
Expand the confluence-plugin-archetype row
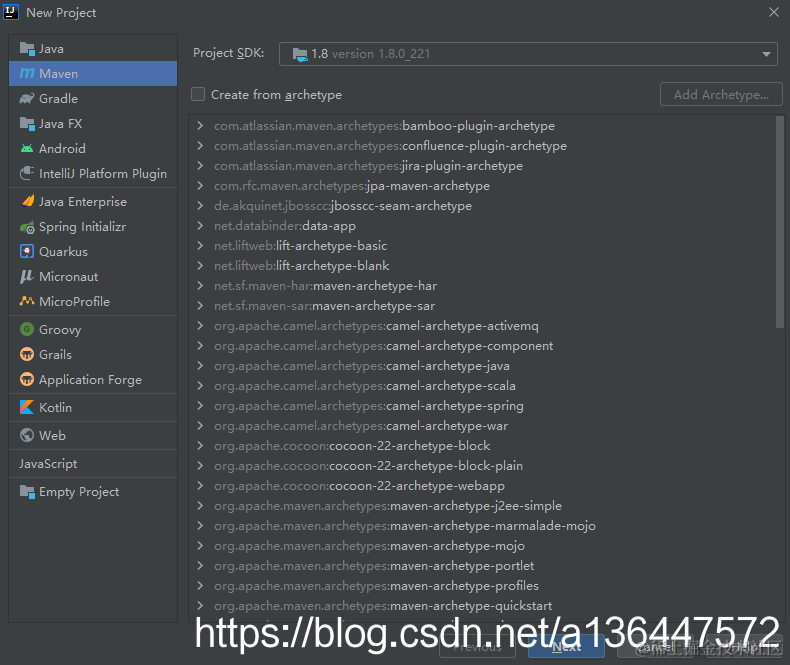[200, 146]
